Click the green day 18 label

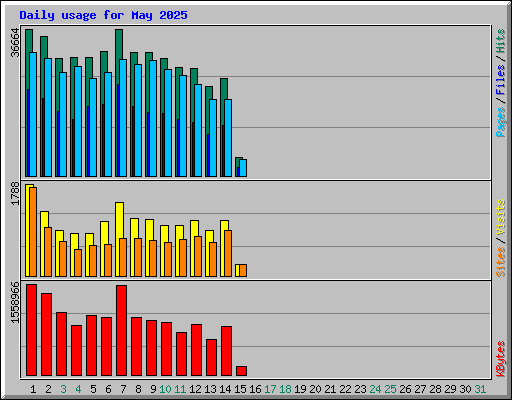285,389
